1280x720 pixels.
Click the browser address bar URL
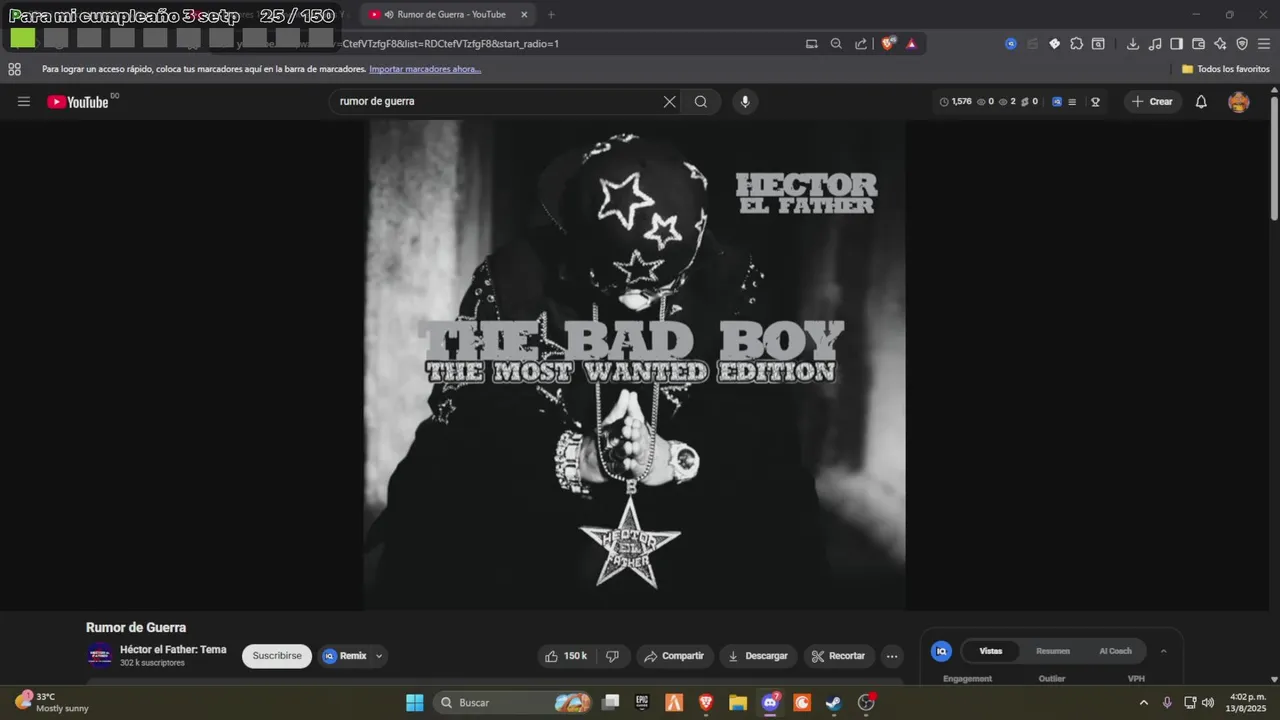(450, 44)
